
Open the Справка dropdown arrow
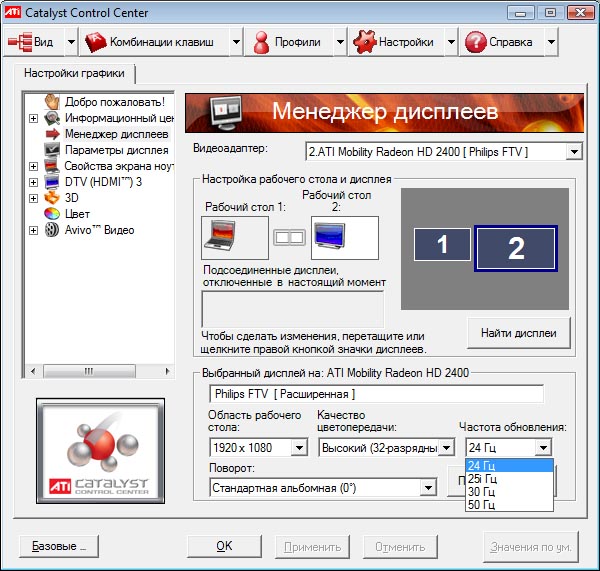[x=551, y=42]
